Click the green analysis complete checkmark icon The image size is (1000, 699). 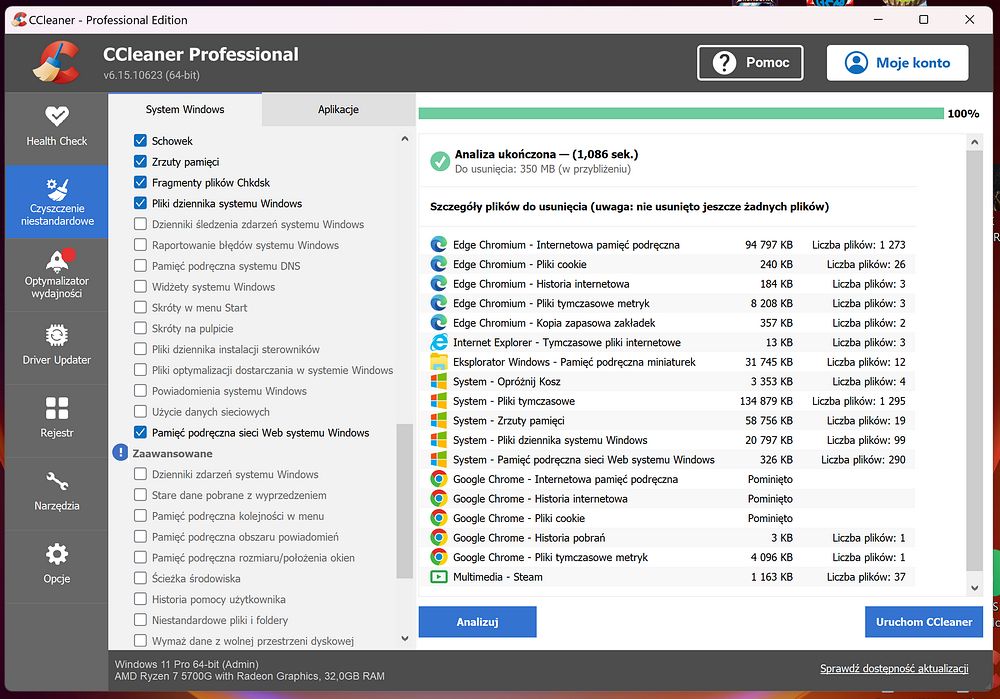(439, 161)
